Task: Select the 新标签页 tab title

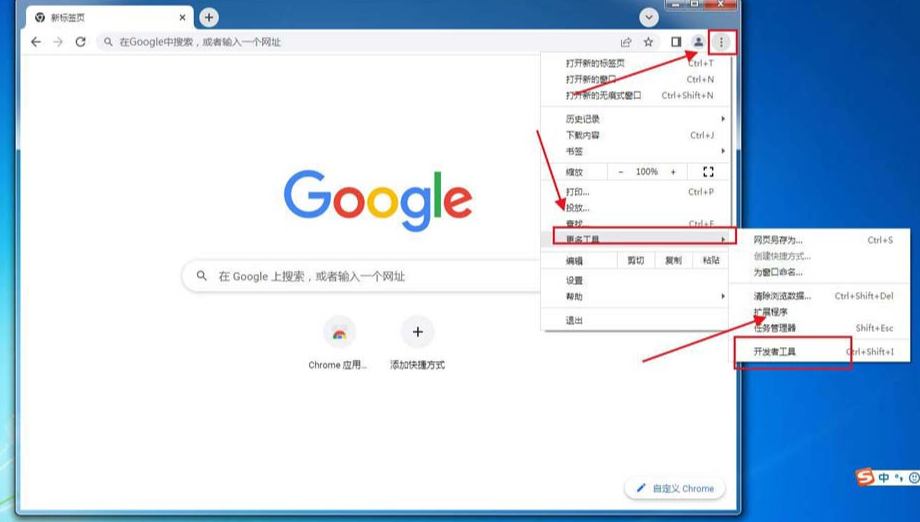Action: pos(68,18)
